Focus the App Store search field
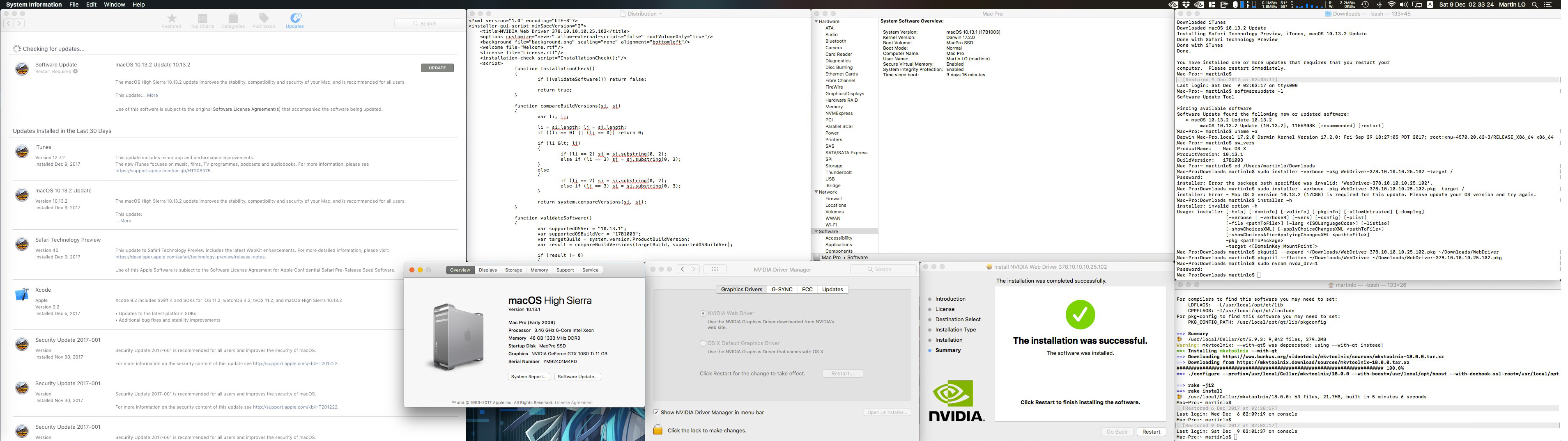The height and width of the screenshot is (441, 1568). (428, 23)
